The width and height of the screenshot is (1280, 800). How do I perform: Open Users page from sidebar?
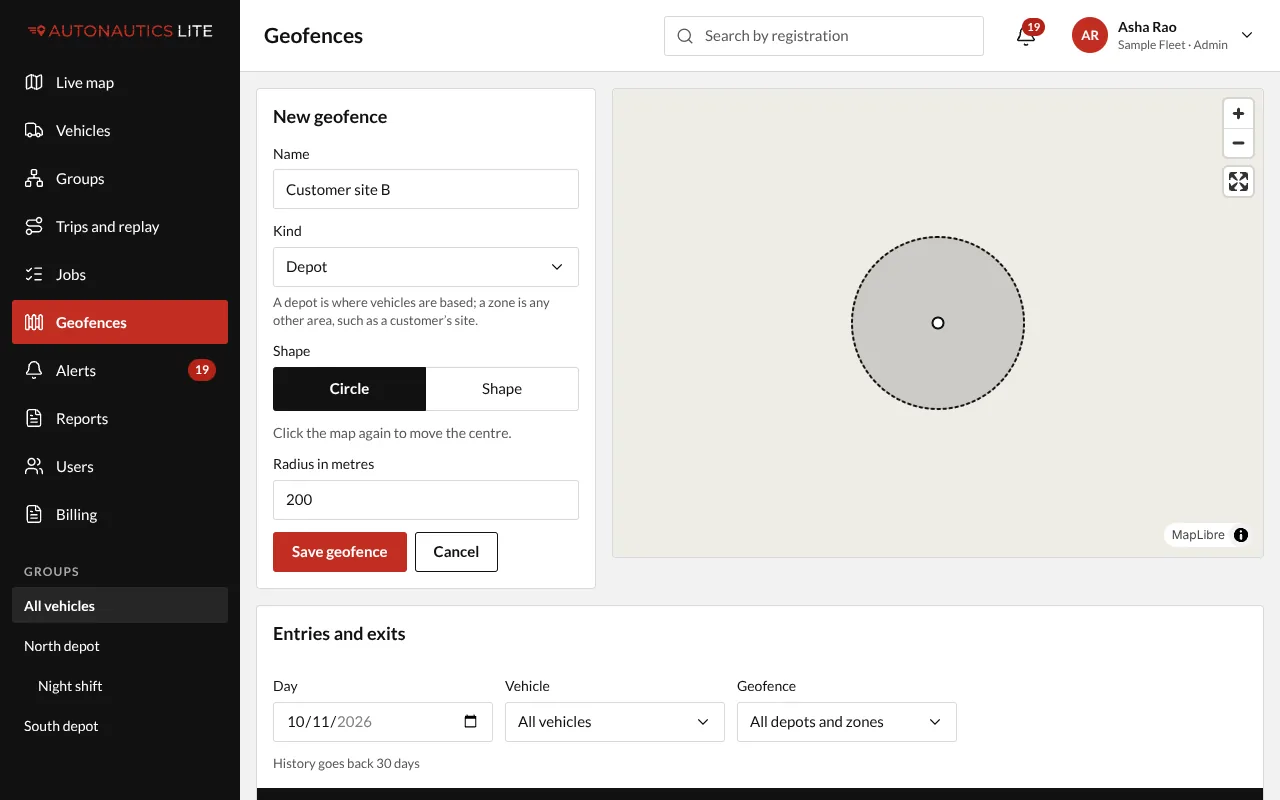[120, 466]
